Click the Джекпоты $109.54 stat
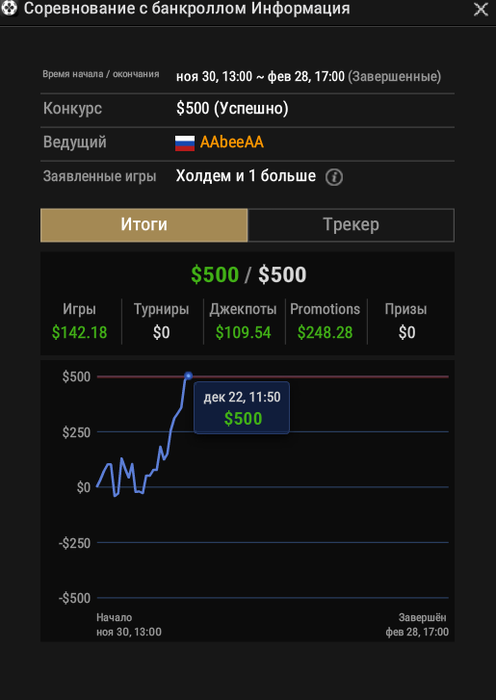The width and height of the screenshot is (496, 700). pos(243,321)
